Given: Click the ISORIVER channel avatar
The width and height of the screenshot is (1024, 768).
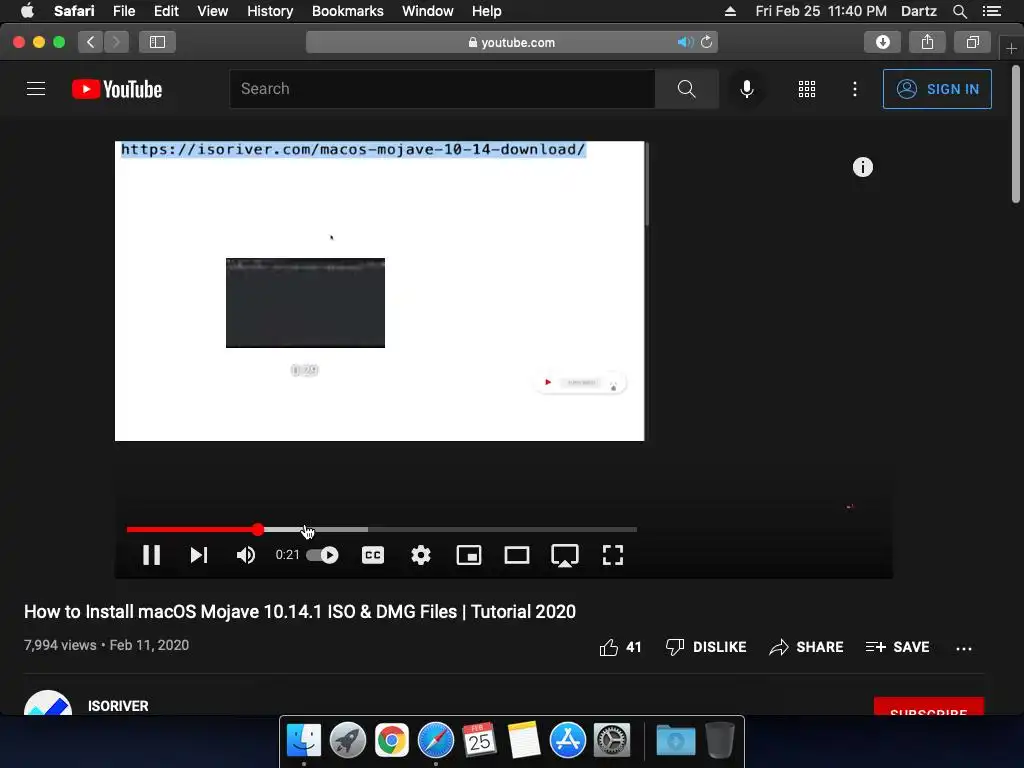Looking at the screenshot, I should coord(48,703).
